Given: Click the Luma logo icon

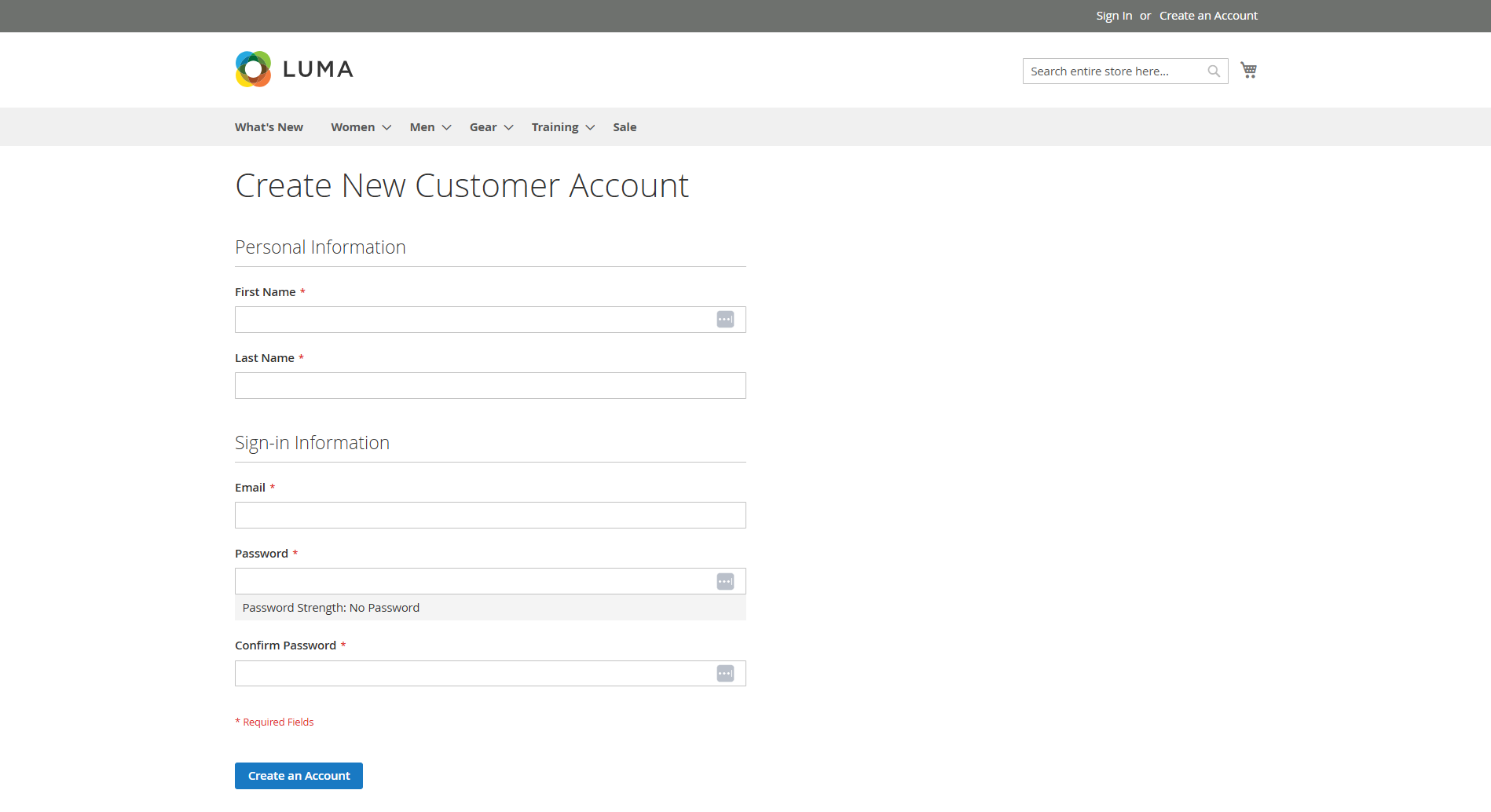Looking at the screenshot, I should pyautogui.click(x=253, y=69).
